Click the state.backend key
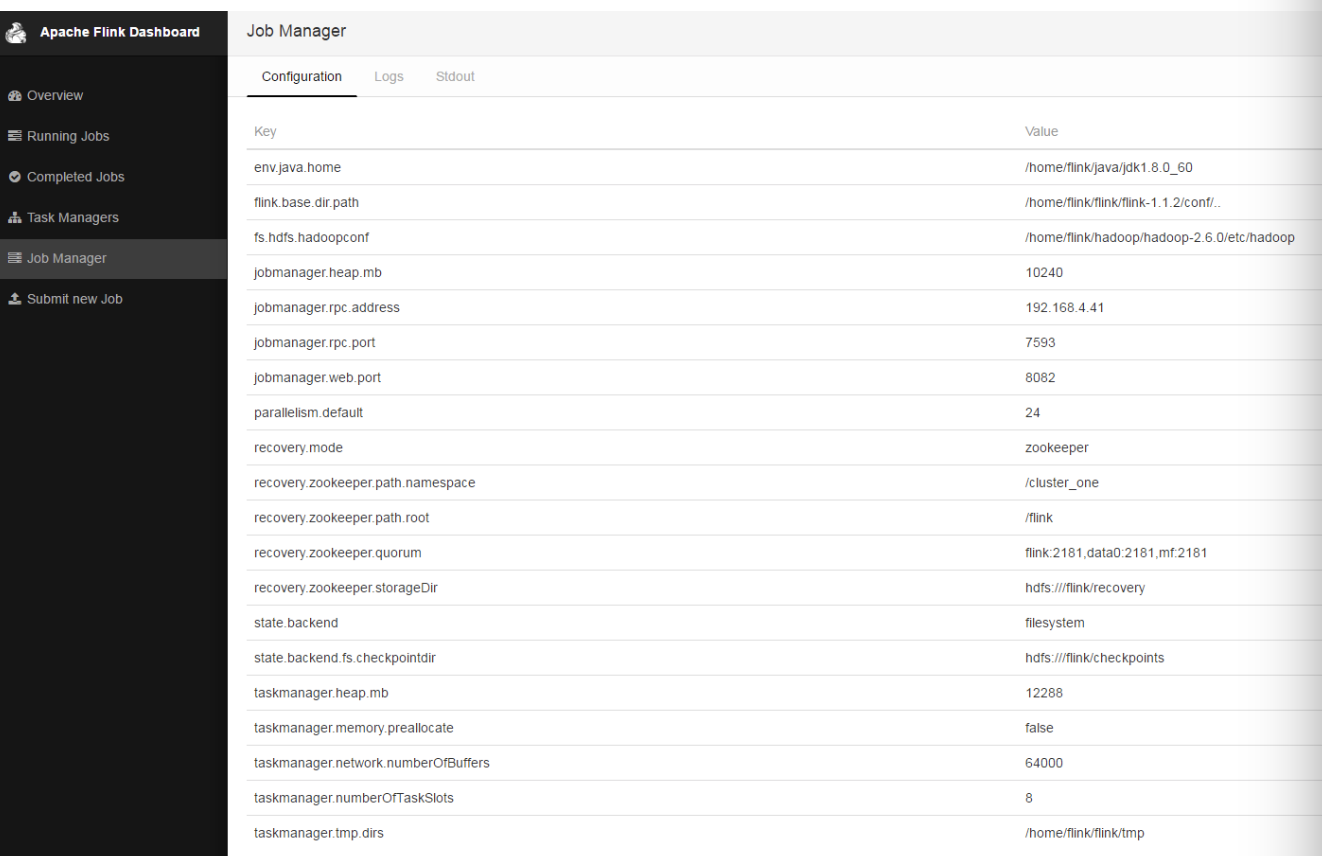Image resolution: width=1322 pixels, height=856 pixels. pyautogui.click(x=296, y=623)
